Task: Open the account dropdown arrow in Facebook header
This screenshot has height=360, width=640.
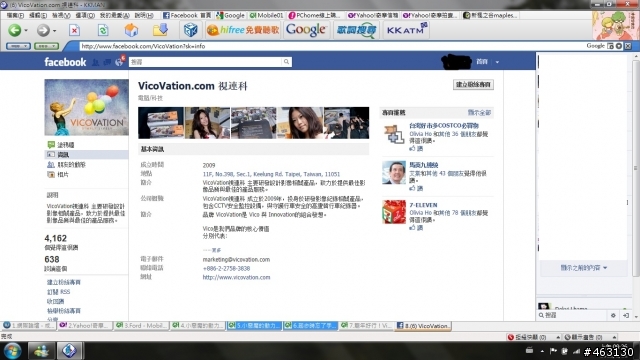Action: (x=497, y=62)
